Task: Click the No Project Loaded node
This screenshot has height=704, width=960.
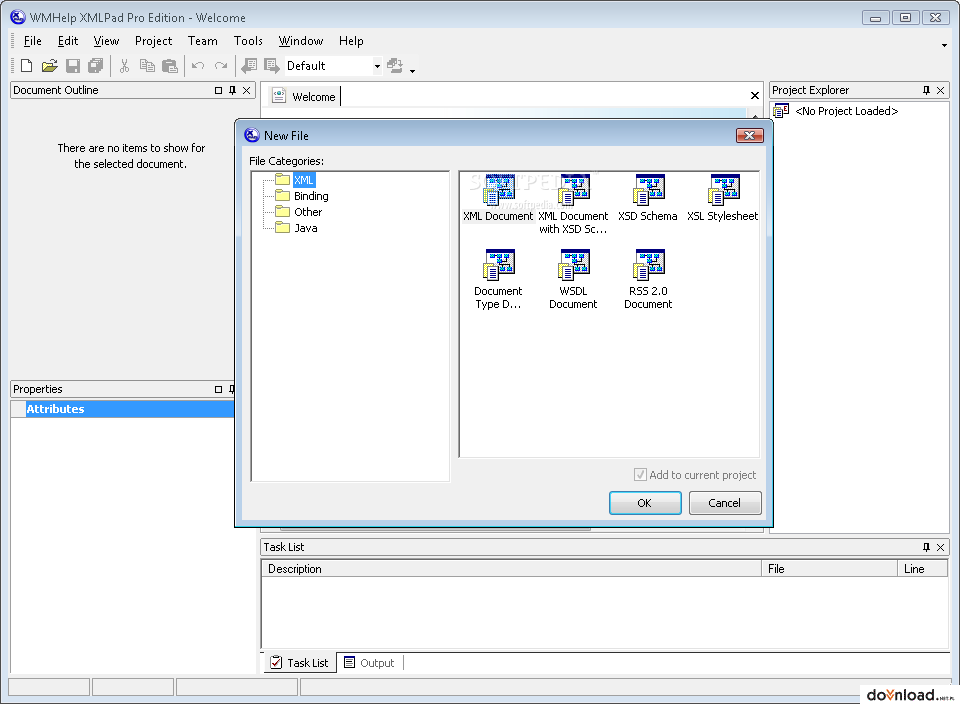Action: point(846,111)
